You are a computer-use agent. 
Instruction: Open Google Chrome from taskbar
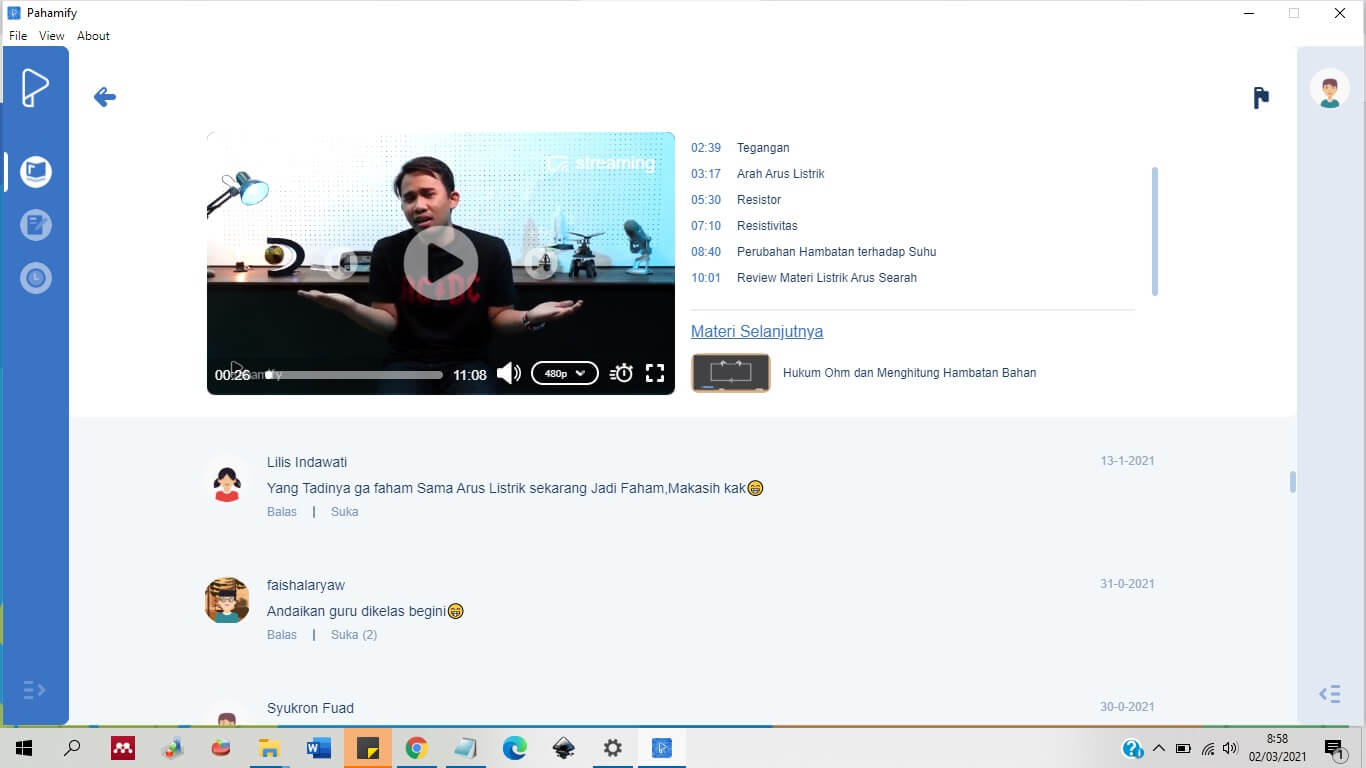(417, 748)
